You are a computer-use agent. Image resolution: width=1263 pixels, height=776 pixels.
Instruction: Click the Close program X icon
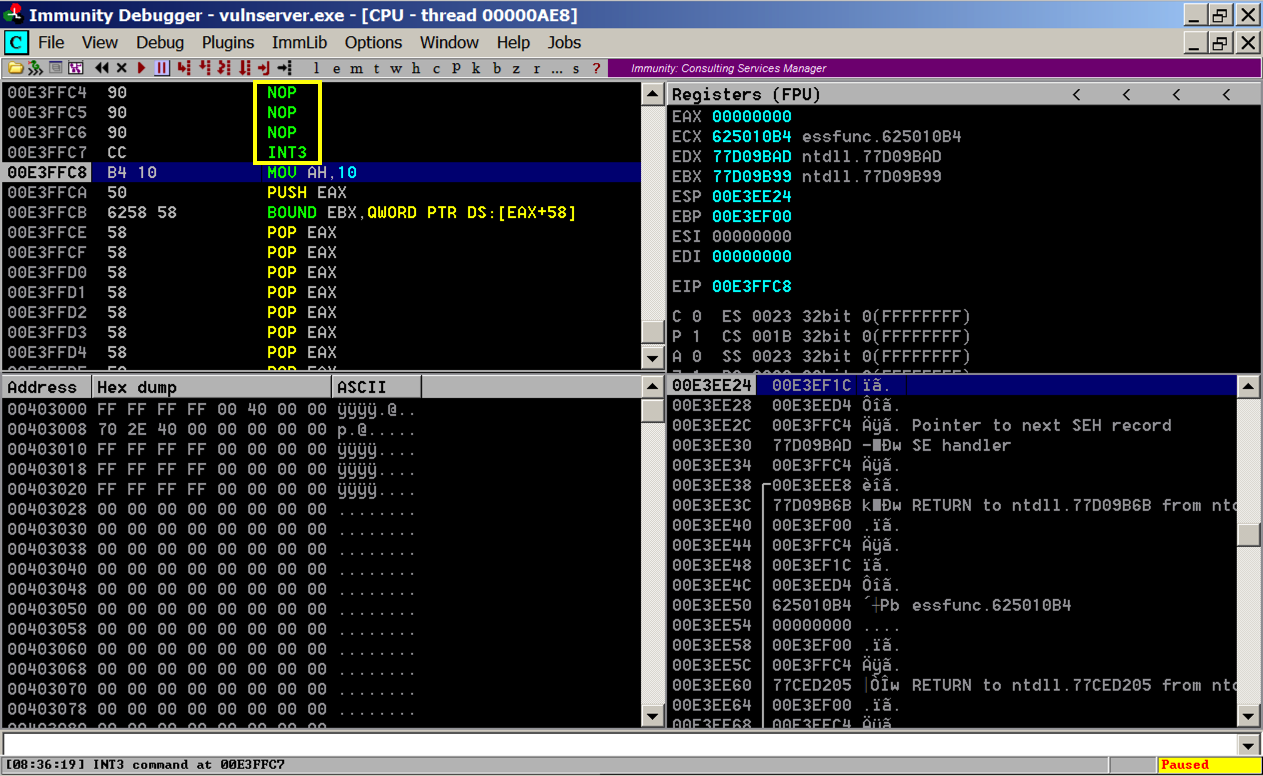coord(121,68)
